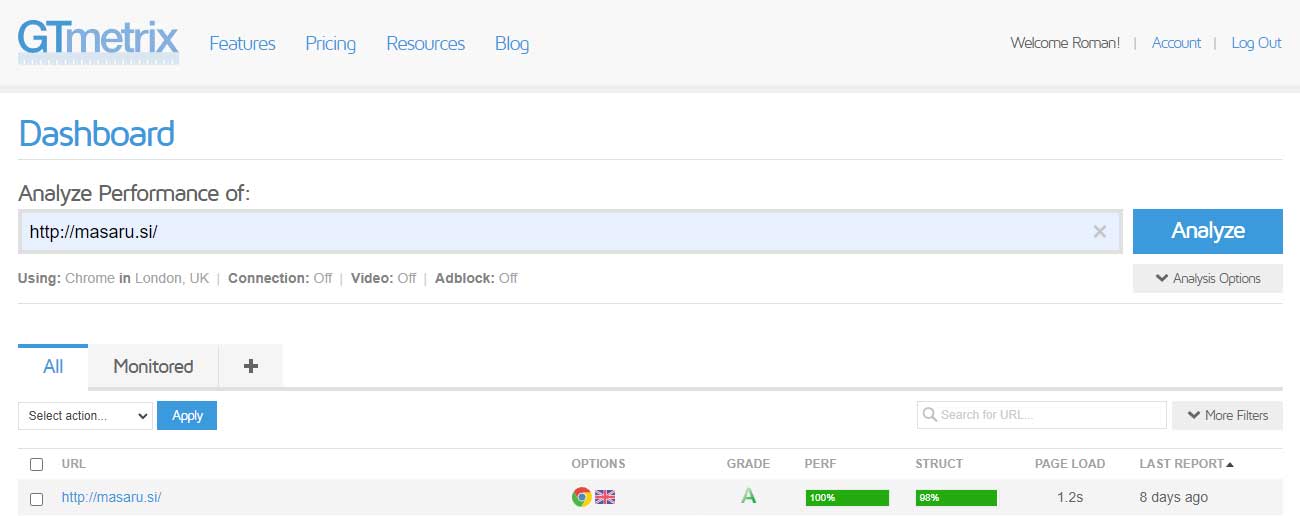Viewport: 1300px width, 516px height.
Task: Click the UK flag icon in masaru.si row
Action: click(x=605, y=497)
